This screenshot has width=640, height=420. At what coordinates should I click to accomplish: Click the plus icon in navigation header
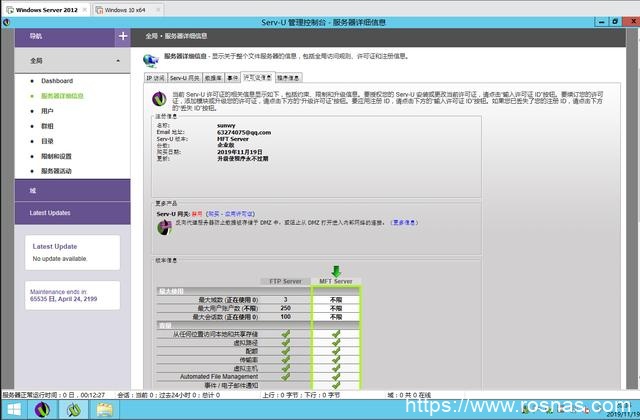[123, 36]
